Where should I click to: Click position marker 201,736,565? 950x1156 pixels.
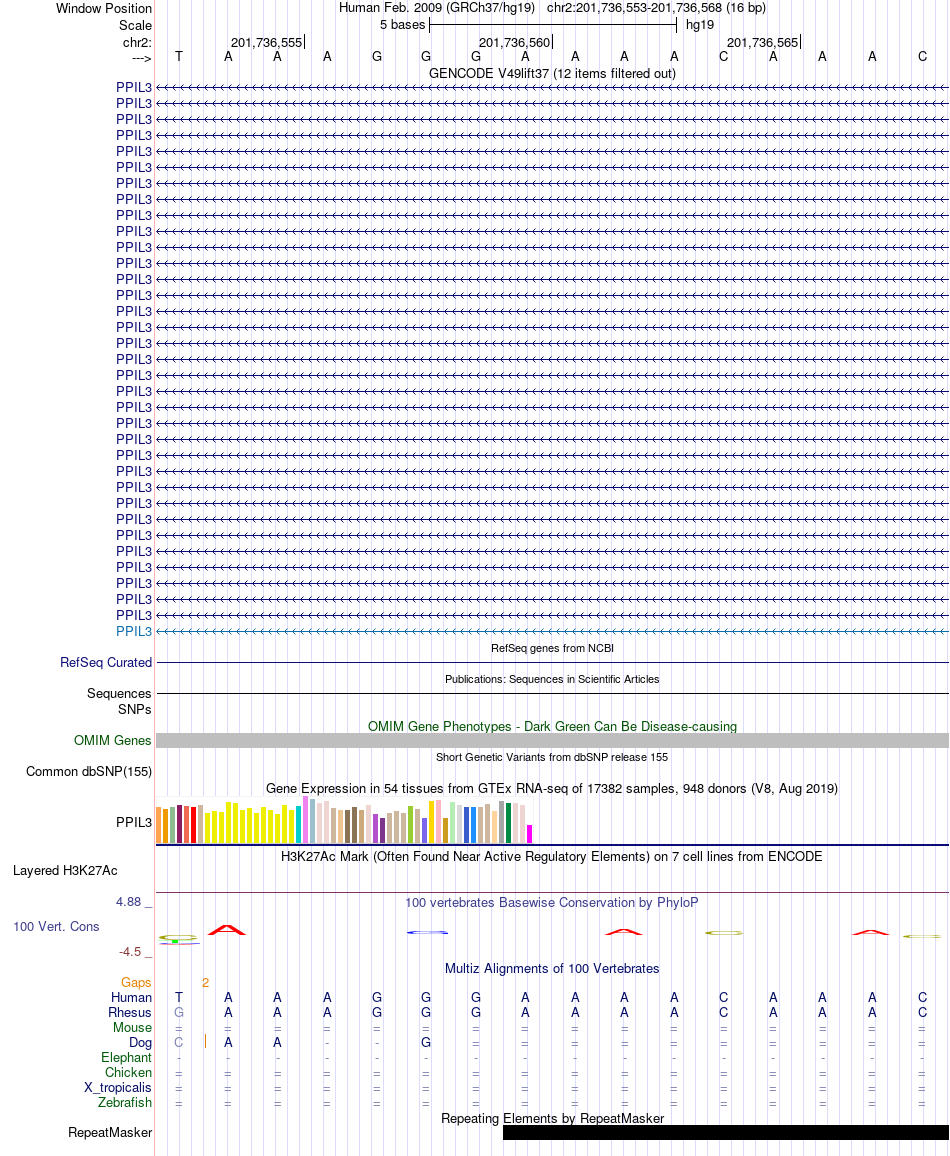pyautogui.click(x=763, y=43)
